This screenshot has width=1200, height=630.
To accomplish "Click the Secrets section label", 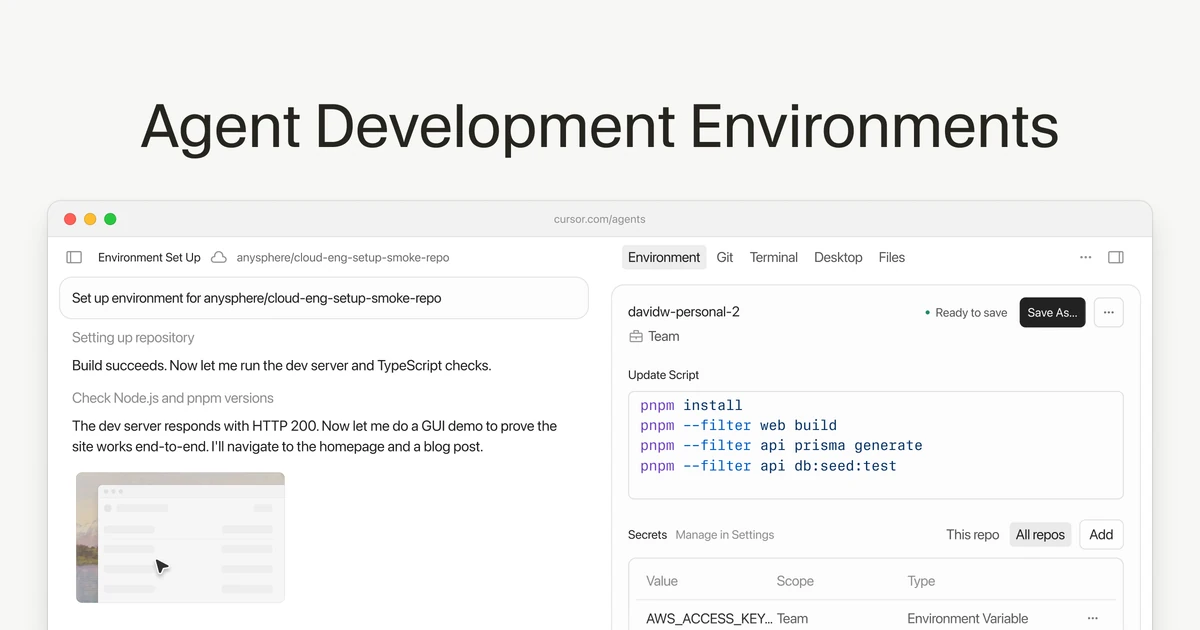I will pos(647,535).
